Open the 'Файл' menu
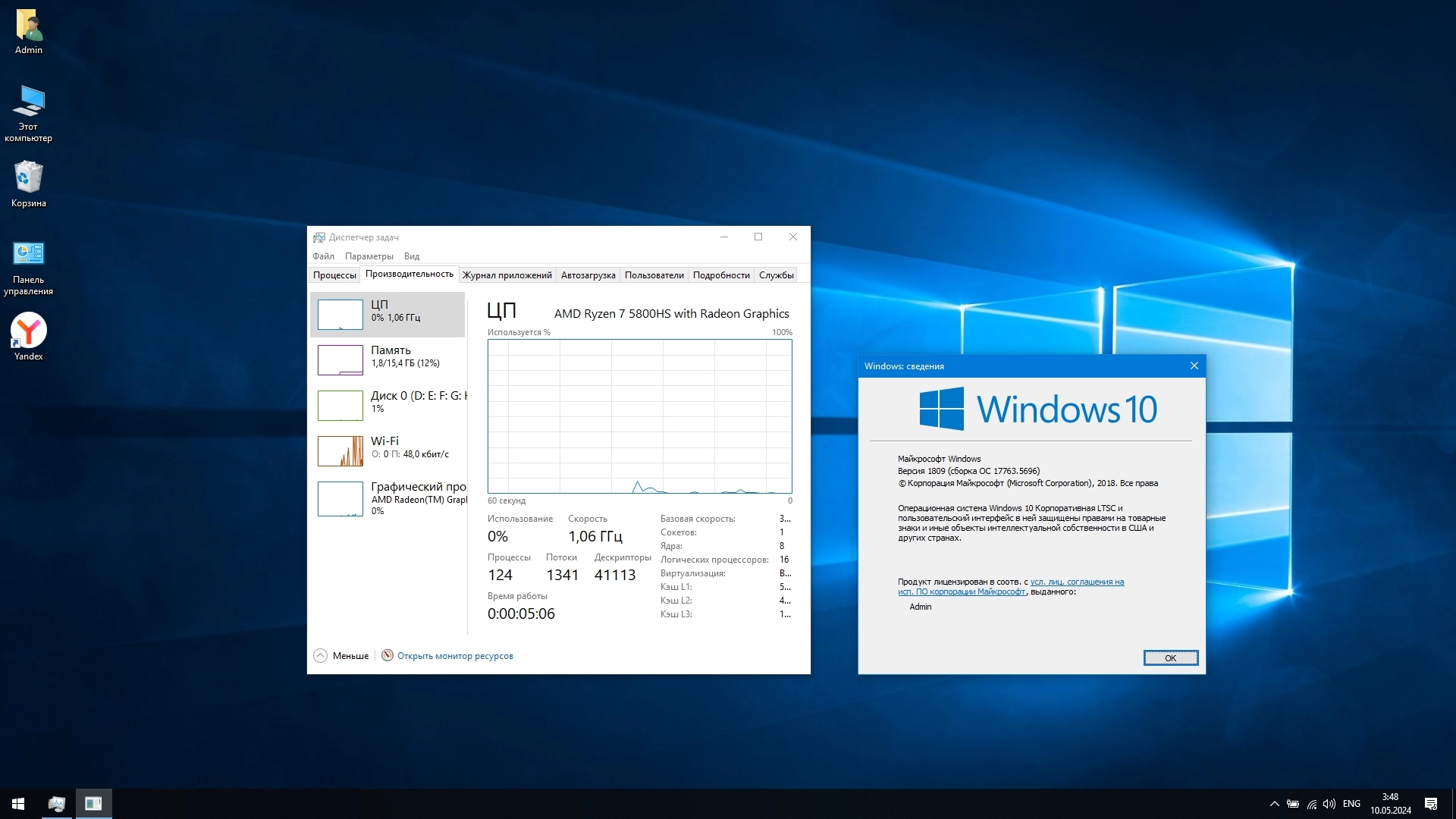Image resolution: width=1456 pixels, height=819 pixels. pyautogui.click(x=323, y=256)
